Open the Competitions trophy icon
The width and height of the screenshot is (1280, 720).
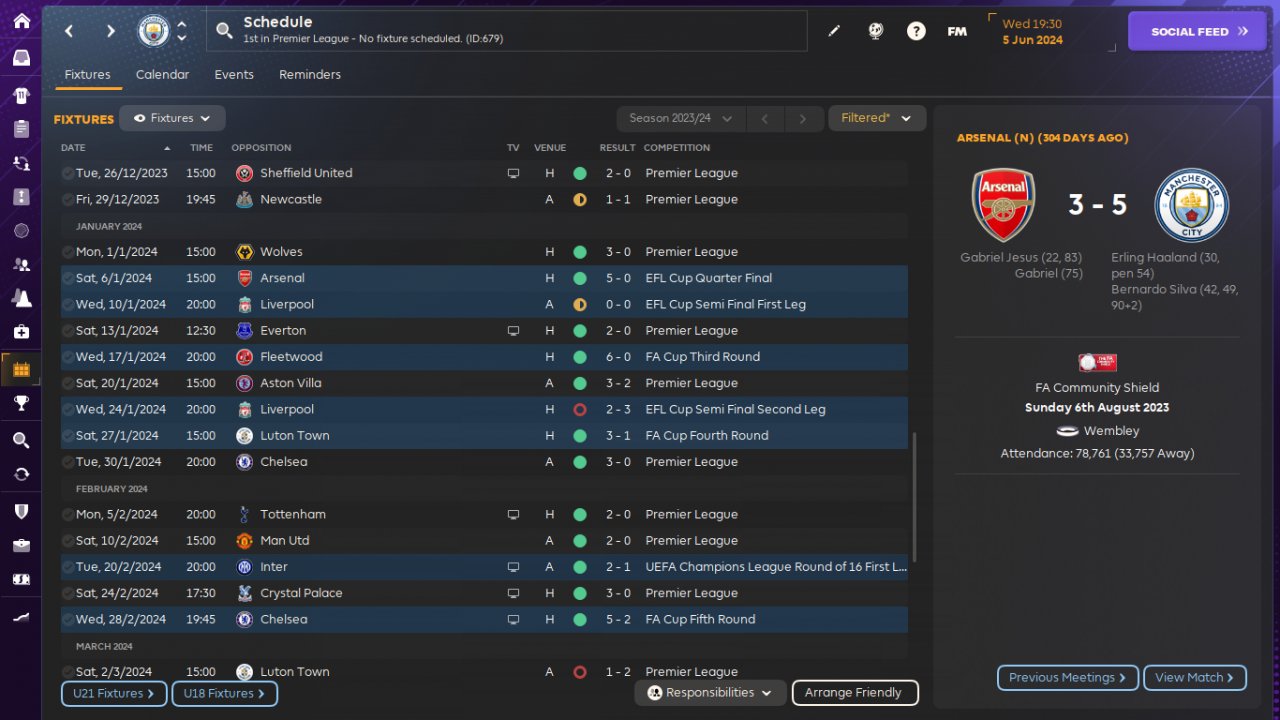[x=21, y=403]
